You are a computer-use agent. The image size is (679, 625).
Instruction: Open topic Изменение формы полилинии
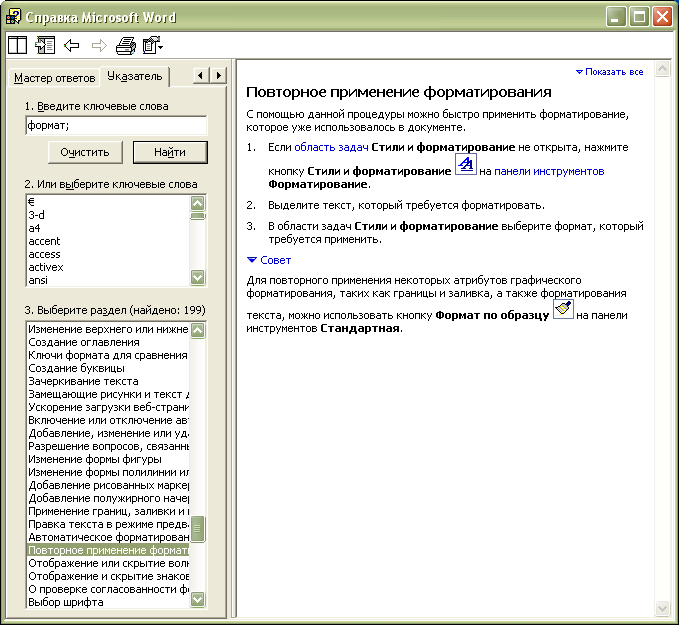(108, 472)
